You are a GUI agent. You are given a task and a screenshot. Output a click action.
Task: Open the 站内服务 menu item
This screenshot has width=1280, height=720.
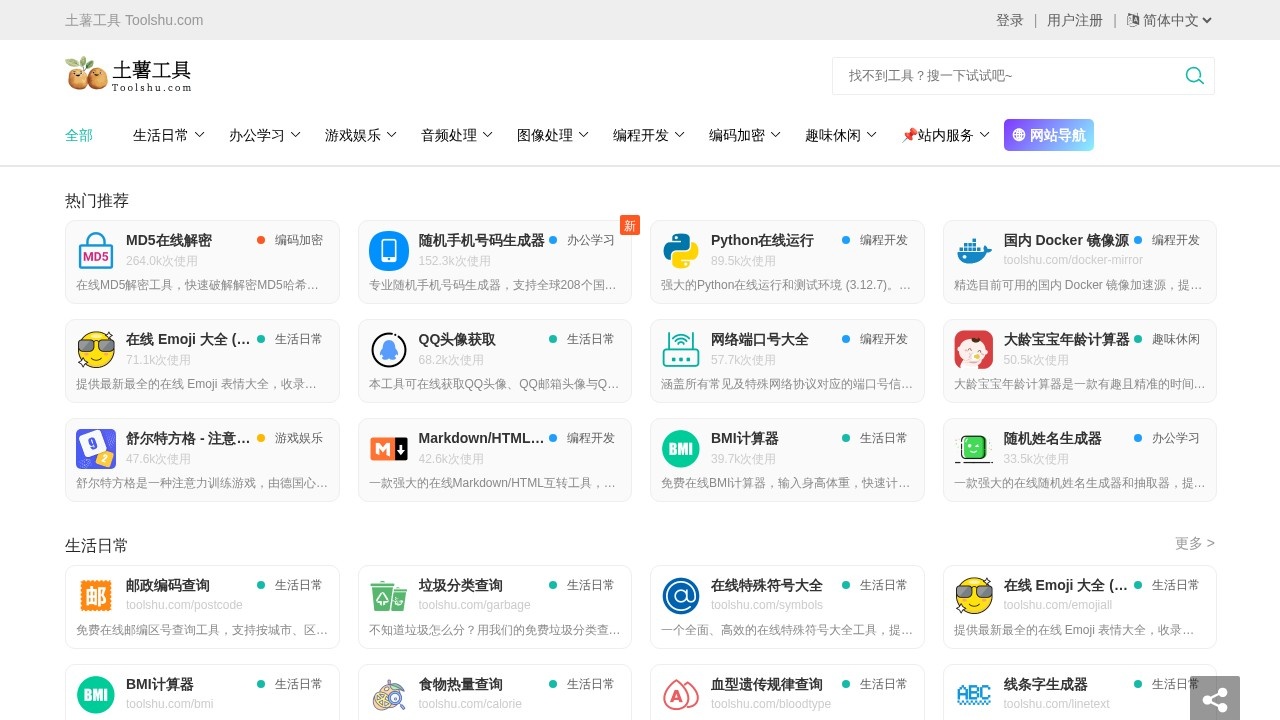click(945, 135)
